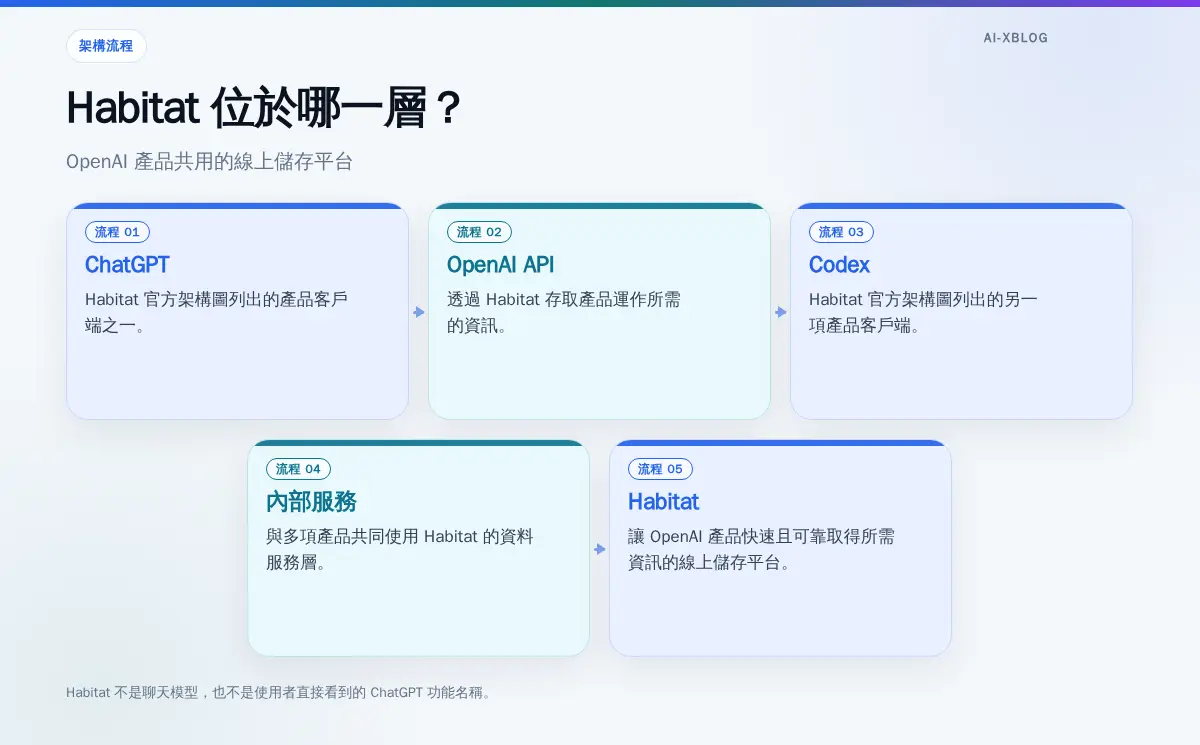This screenshot has width=1200, height=745.
Task: Select the 流程 05 badge
Action: [660, 469]
